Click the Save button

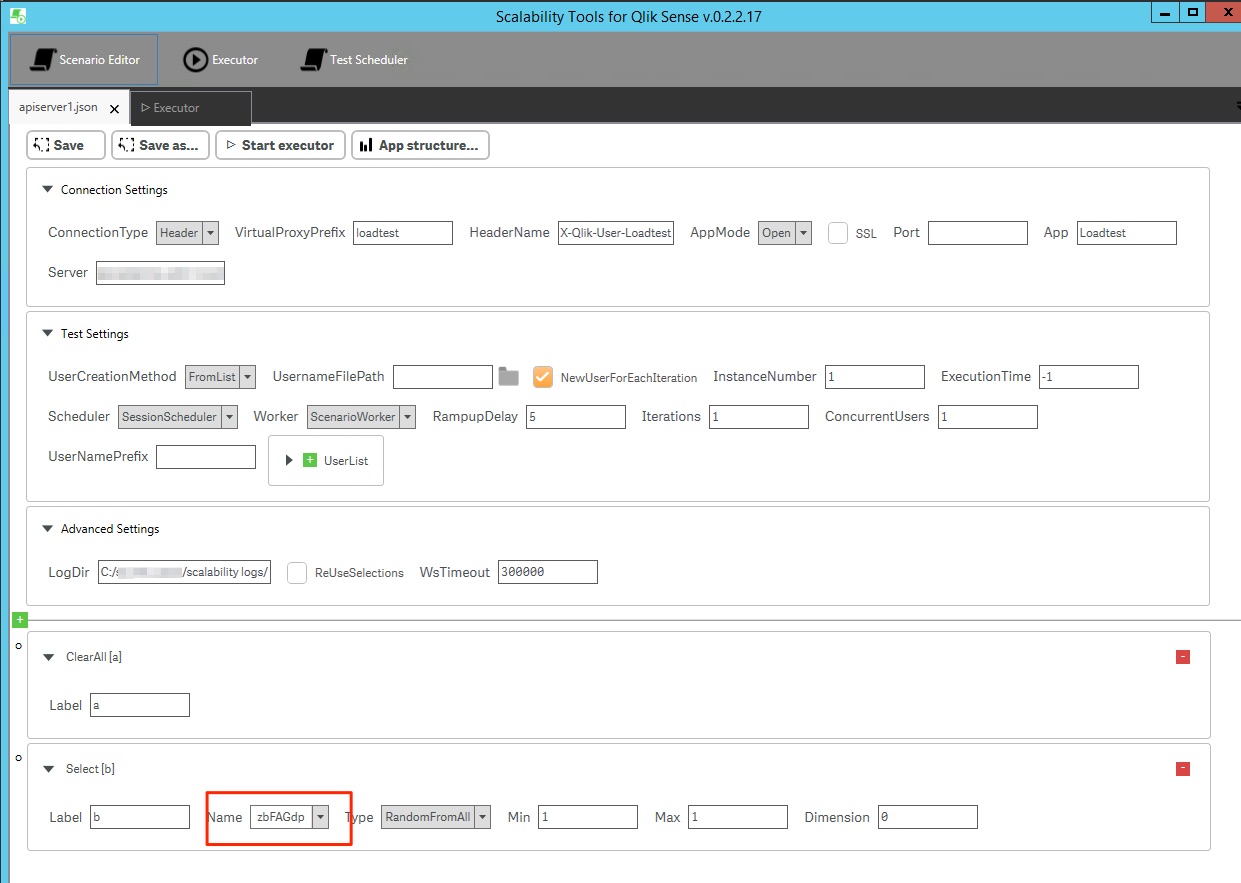click(x=66, y=145)
